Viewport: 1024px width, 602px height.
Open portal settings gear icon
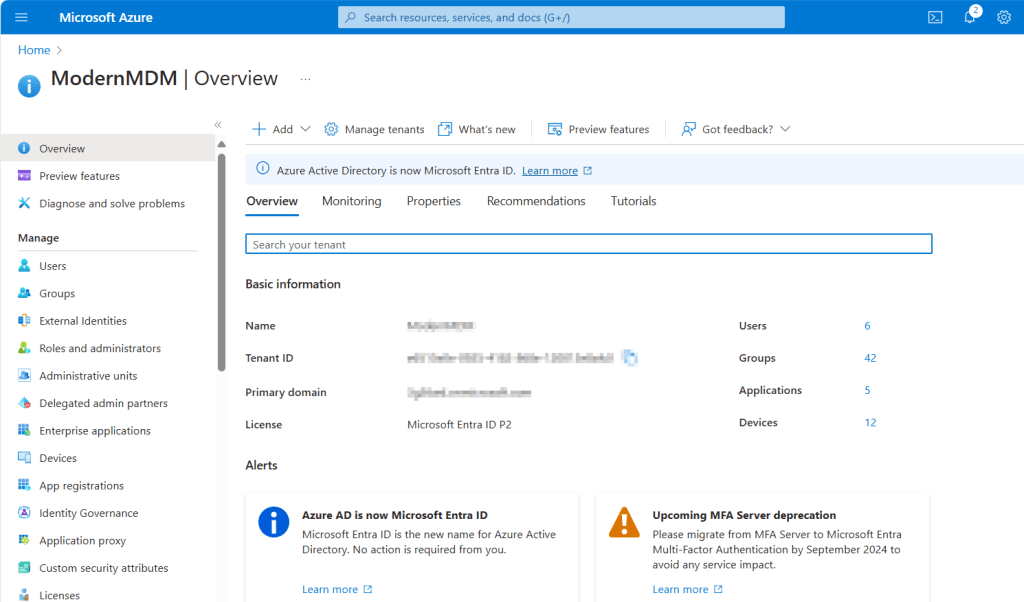[x=1004, y=17]
